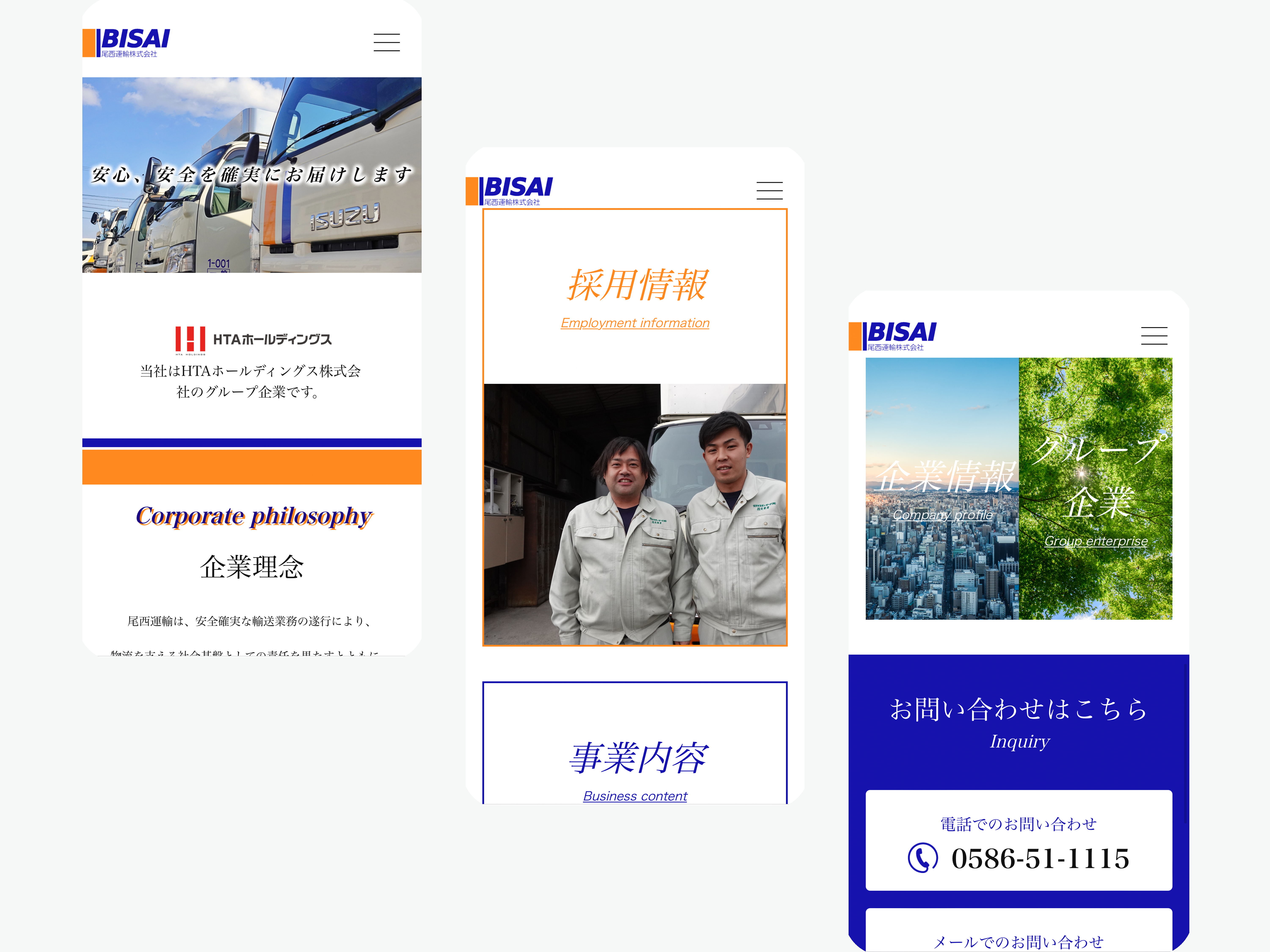
Task: Click the 当社はHTAホールディングス description text
Action: pyautogui.click(x=250, y=382)
